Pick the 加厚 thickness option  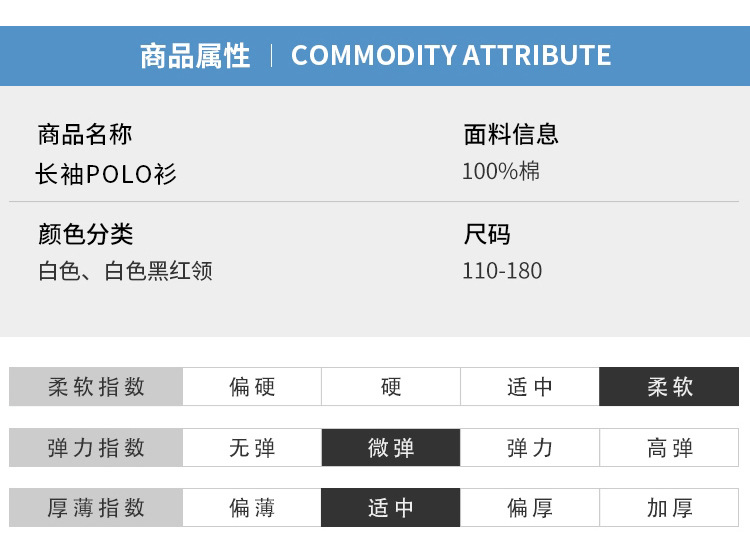669,508
